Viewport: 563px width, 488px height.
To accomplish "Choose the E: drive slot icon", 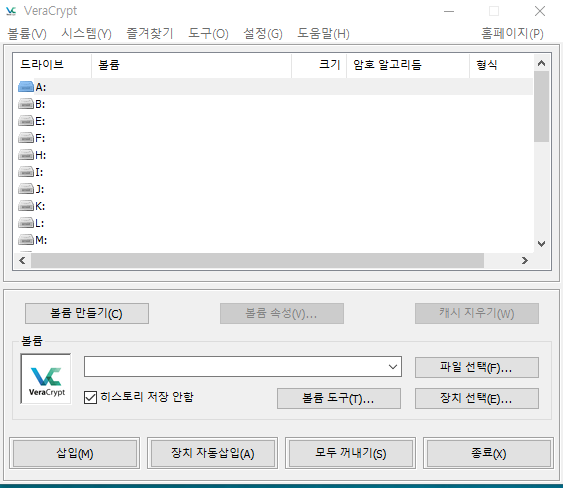I will tap(26, 121).
